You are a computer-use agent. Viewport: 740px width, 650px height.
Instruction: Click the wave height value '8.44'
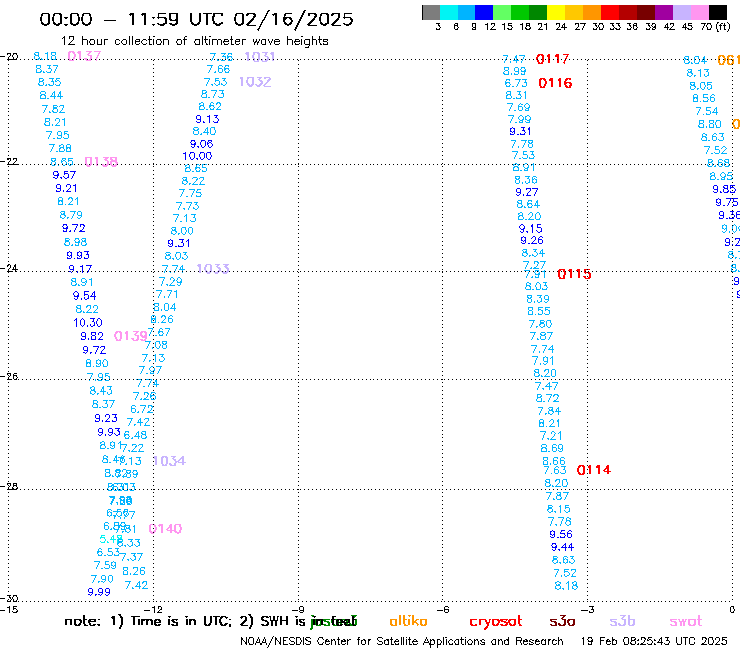(x=51, y=95)
